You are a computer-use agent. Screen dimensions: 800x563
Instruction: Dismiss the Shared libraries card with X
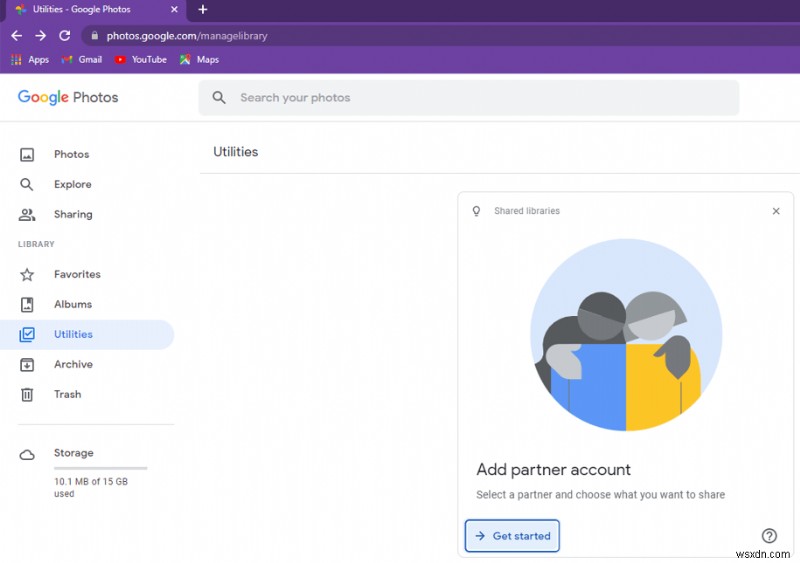tap(776, 211)
